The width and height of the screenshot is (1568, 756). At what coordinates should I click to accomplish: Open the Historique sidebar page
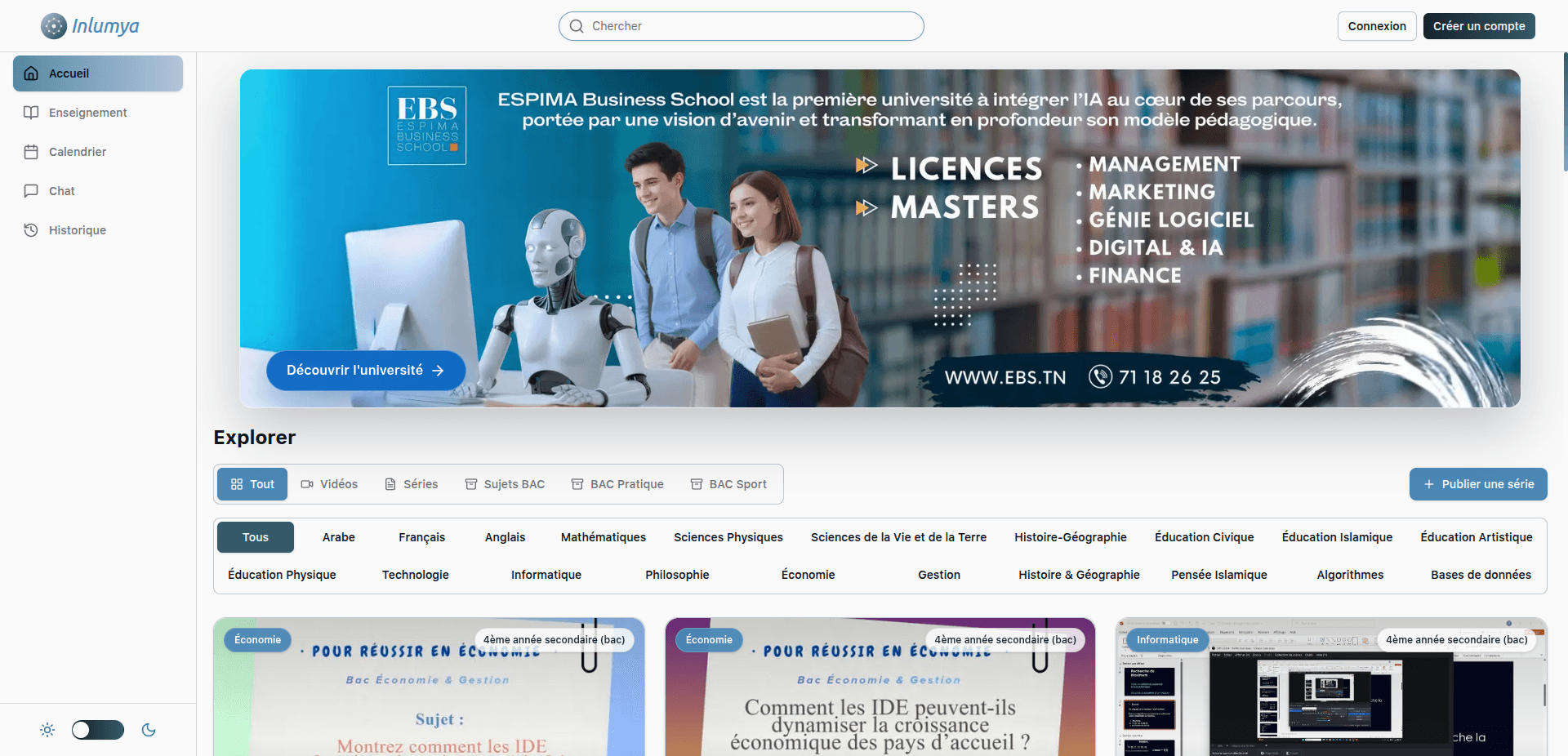[98, 230]
